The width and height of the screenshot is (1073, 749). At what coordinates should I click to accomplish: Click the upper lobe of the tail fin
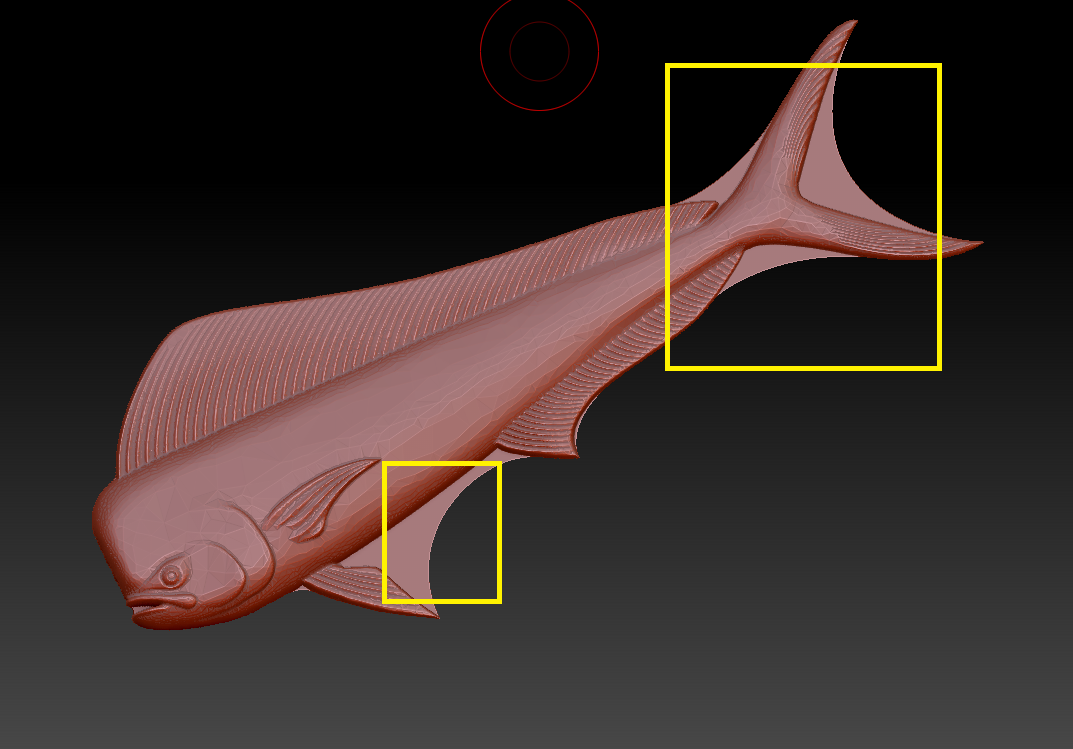click(814, 103)
